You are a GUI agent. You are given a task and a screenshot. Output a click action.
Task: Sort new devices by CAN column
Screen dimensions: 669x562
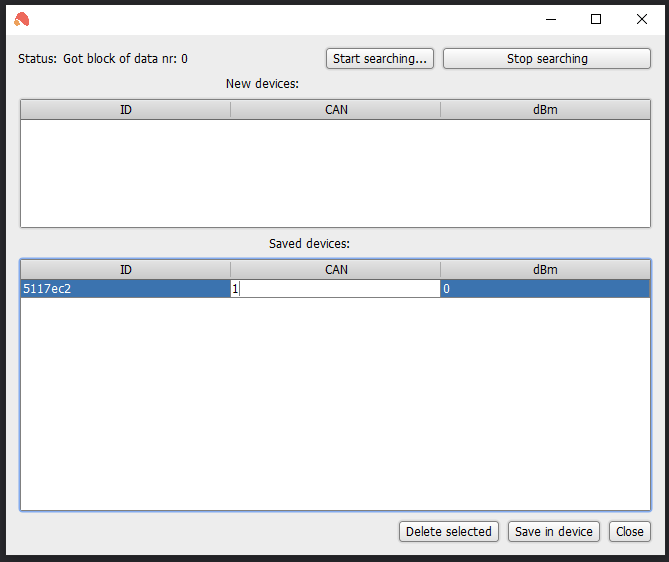point(336,110)
